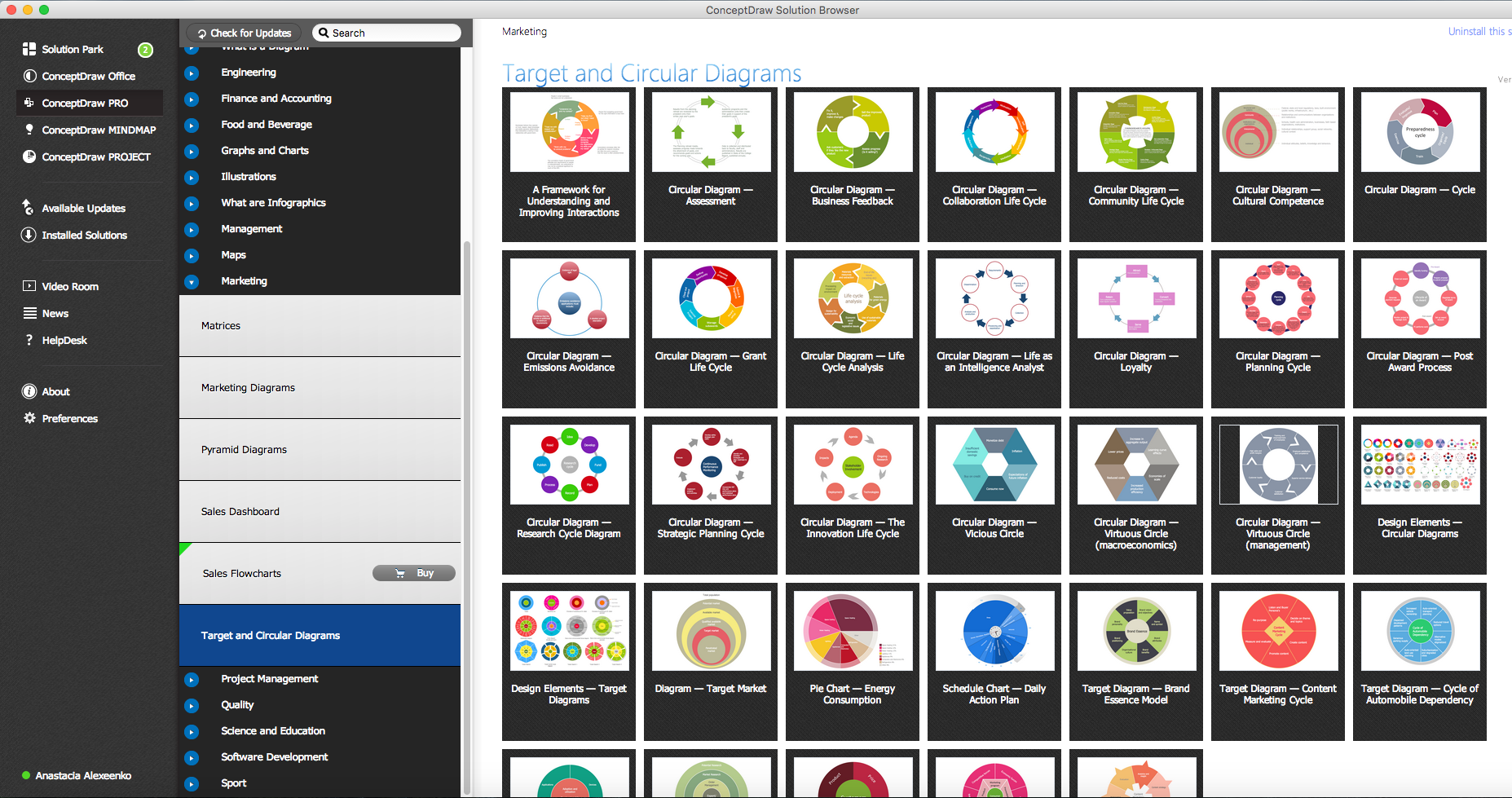Open the HelpDesk link
Screen dimensions: 1512x798
click(64, 340)
